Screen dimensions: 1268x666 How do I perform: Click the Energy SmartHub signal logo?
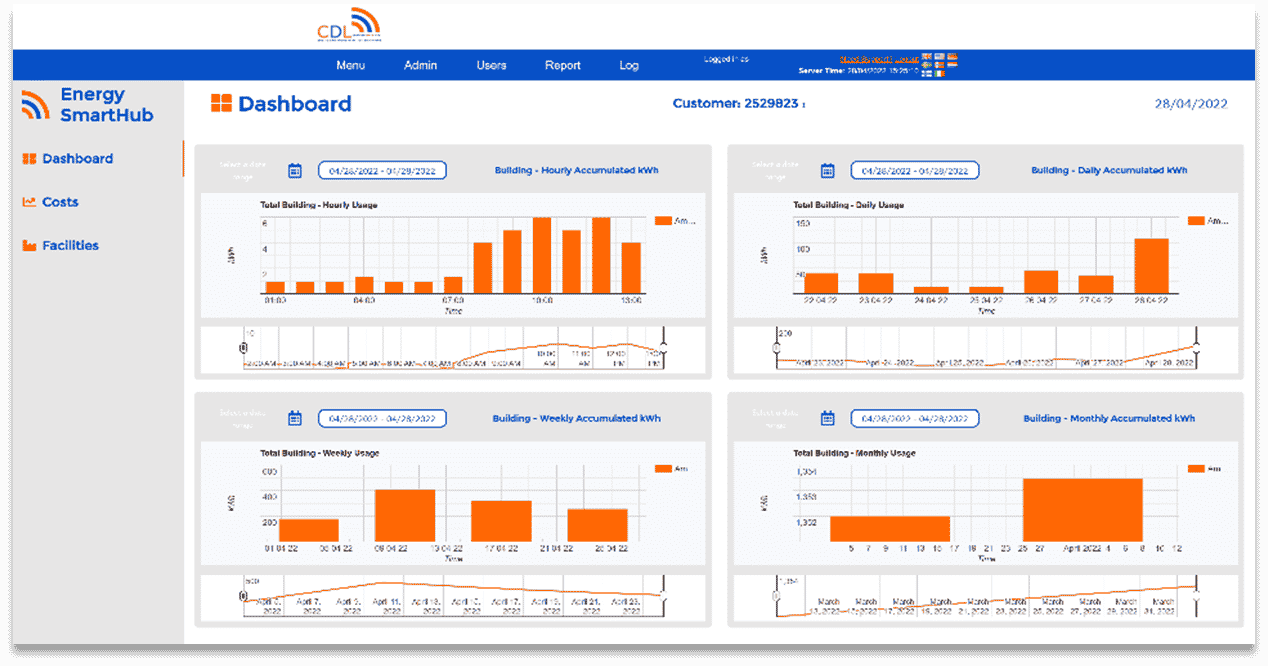(35, 105)
